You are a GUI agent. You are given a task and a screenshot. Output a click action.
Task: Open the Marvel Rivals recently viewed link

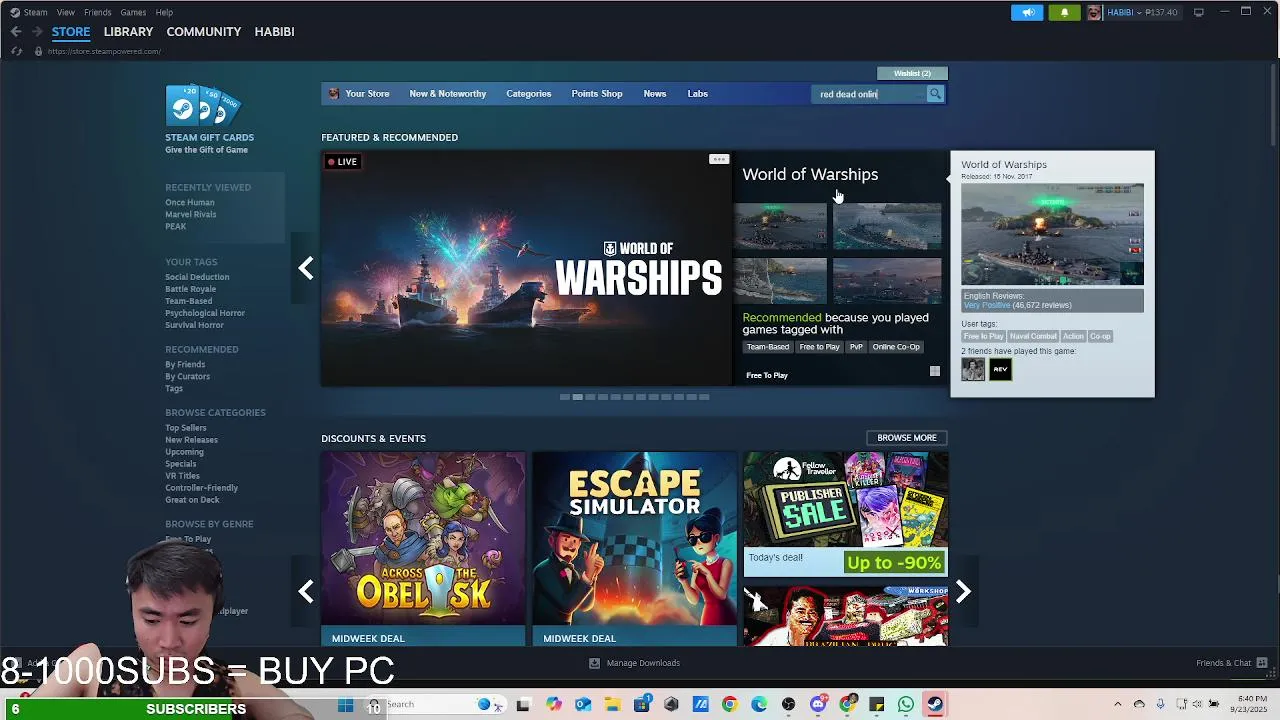(191, 214)
